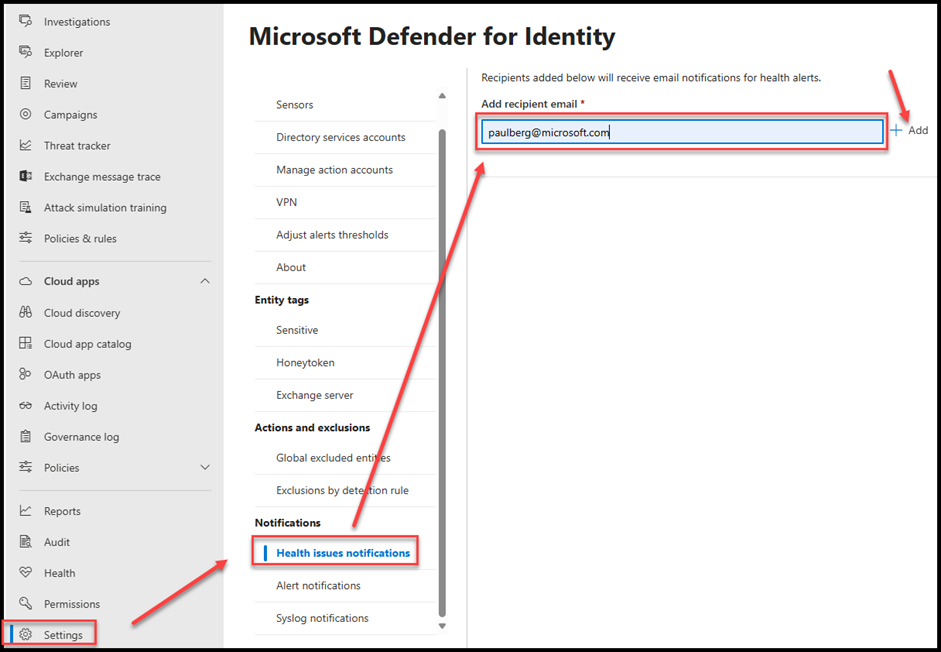941x652 pixels.
Task: Collapse the Cloud apps section chevron
Action: [x=205, y=281]
